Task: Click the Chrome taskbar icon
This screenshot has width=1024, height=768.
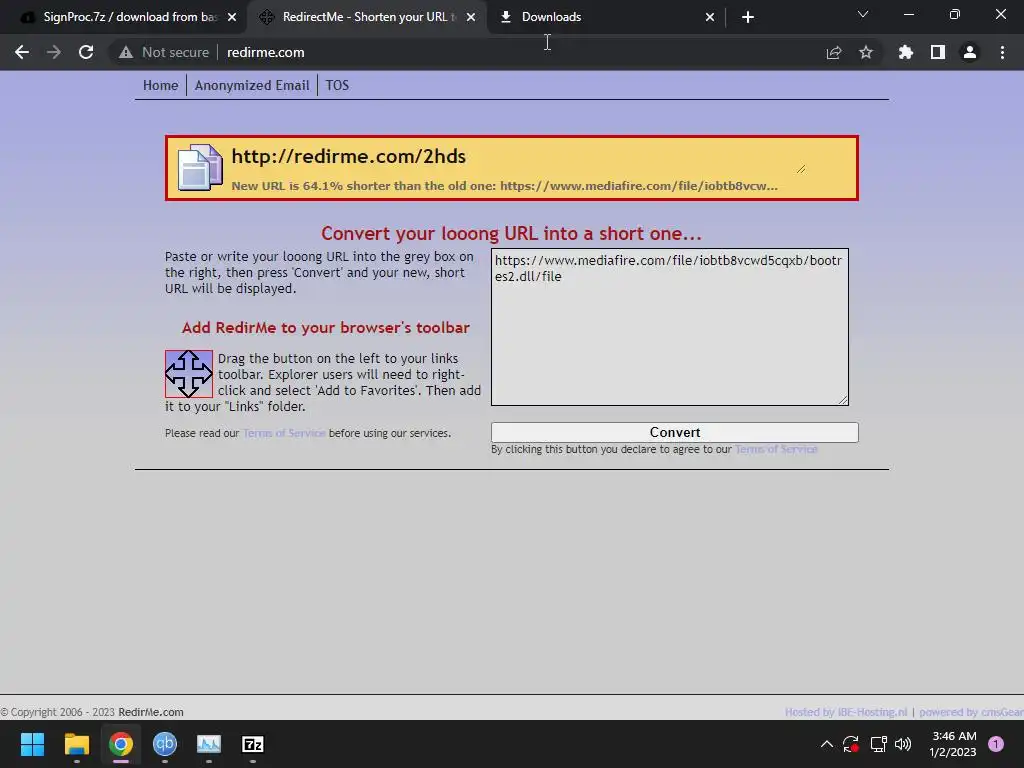Action: coord(121,744)
